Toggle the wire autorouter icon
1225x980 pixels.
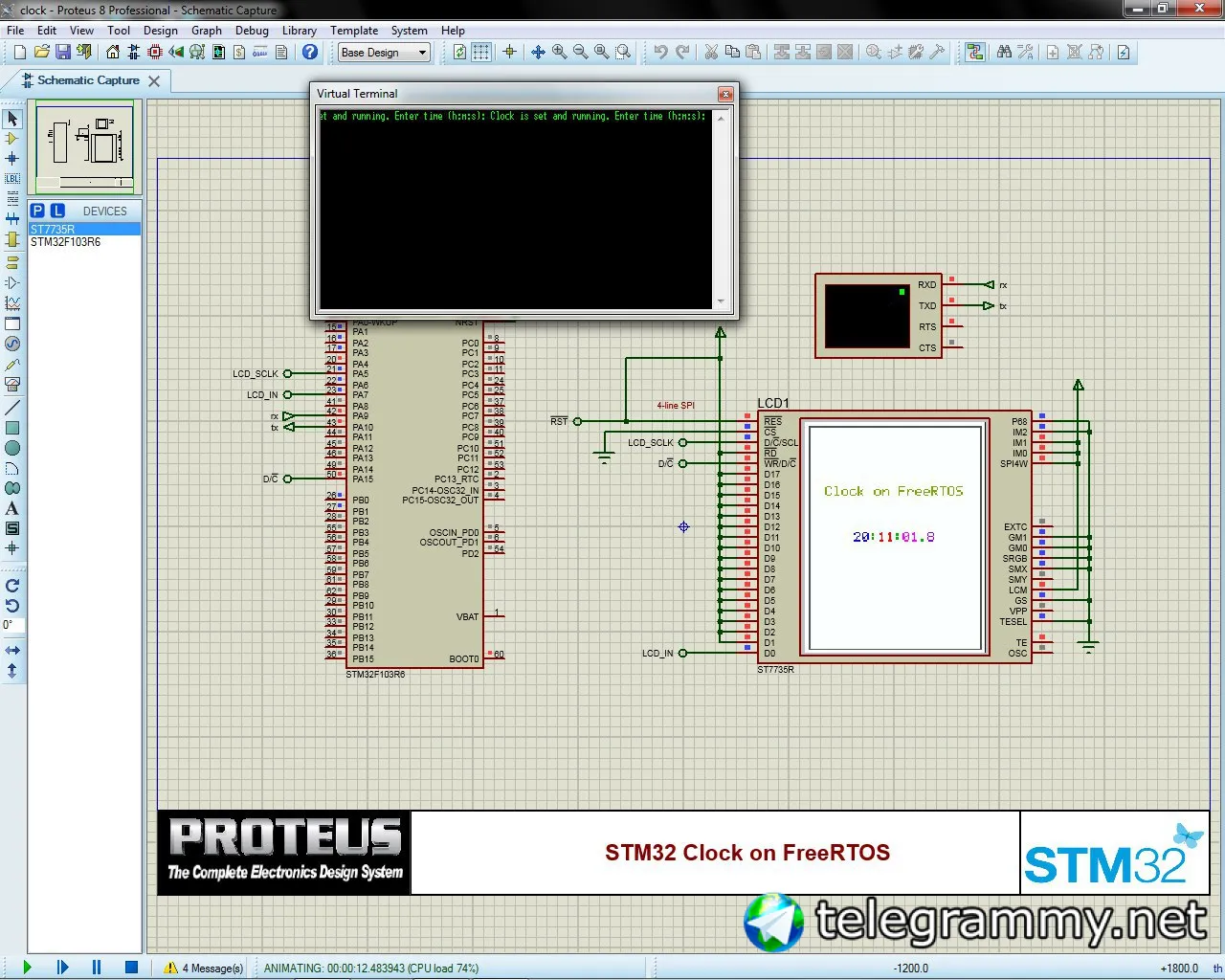pyautogui.click(x=975, y=53)
